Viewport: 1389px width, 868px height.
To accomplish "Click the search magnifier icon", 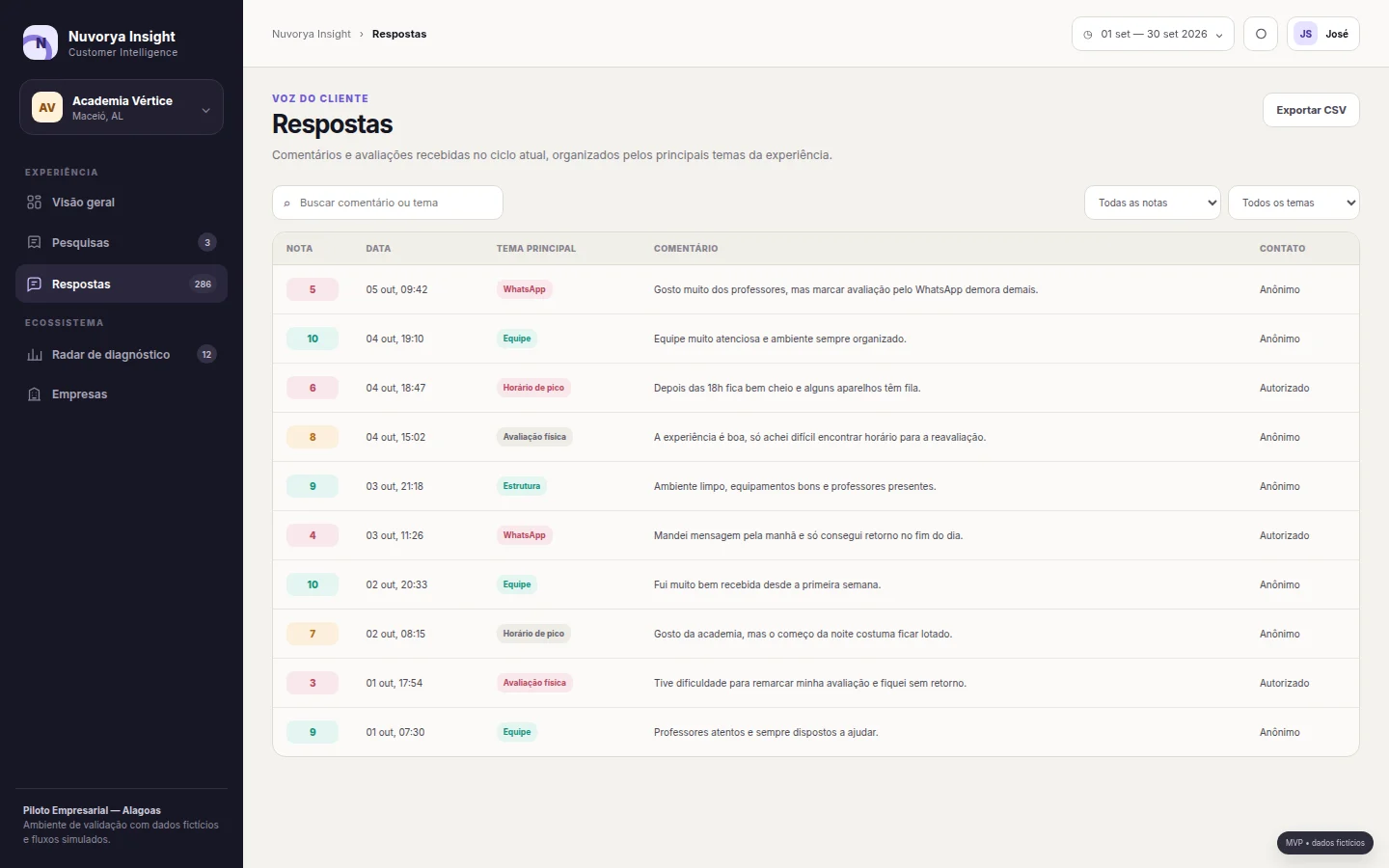I will tap(286, 203).
